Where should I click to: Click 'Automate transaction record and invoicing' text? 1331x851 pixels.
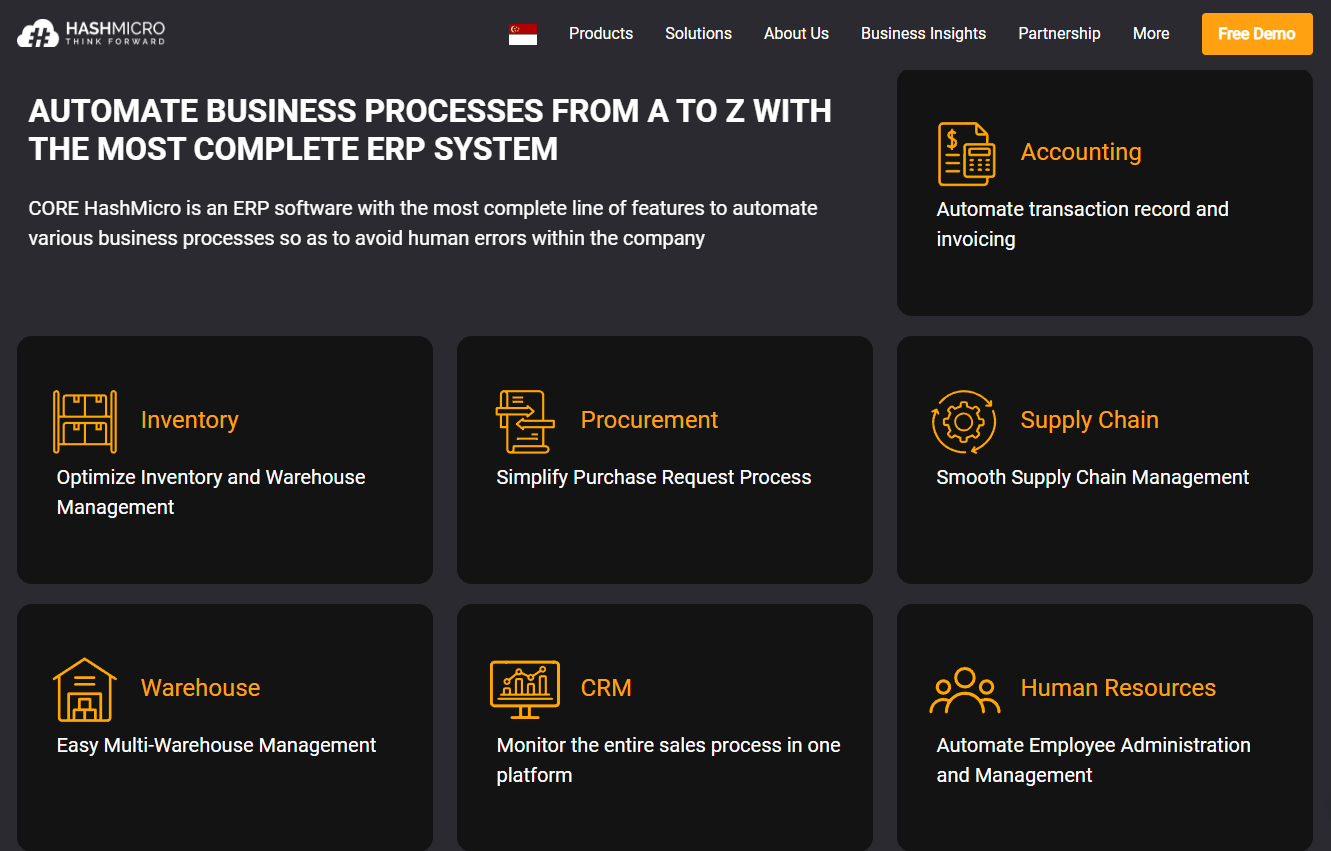pyautogui.click(x=1082, y=224)
